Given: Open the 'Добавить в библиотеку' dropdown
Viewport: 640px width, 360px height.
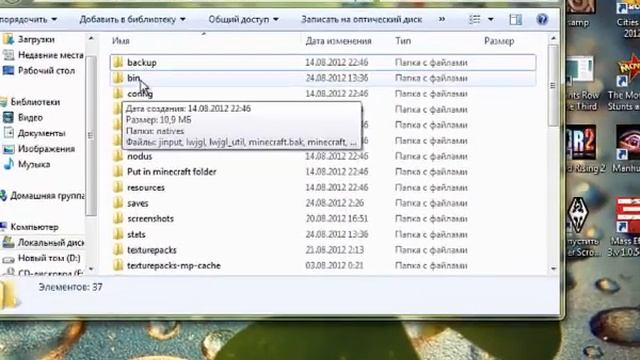Looking at the screenshot, I should pos(132,19).
